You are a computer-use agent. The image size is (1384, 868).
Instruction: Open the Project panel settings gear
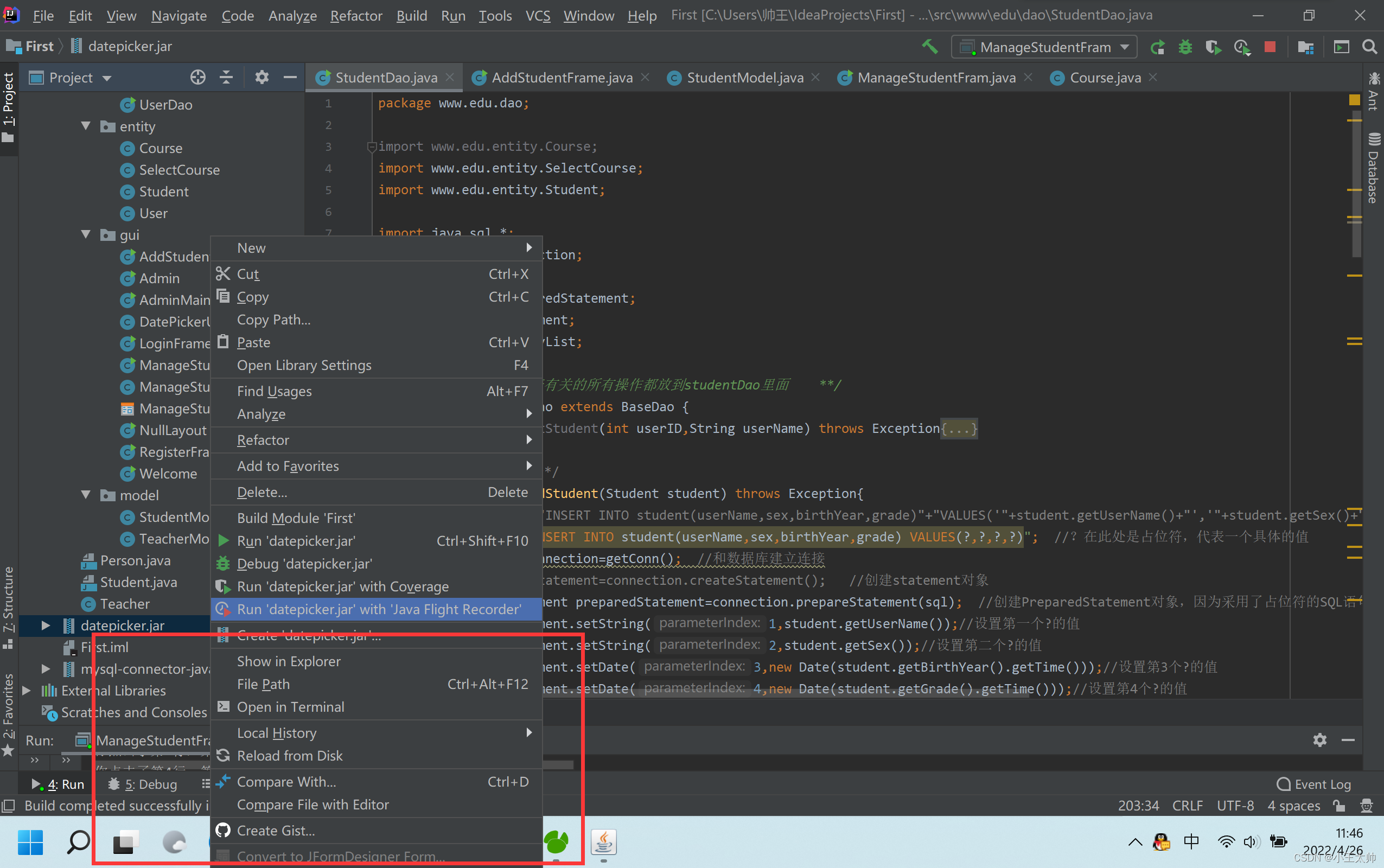pos(262,78)
